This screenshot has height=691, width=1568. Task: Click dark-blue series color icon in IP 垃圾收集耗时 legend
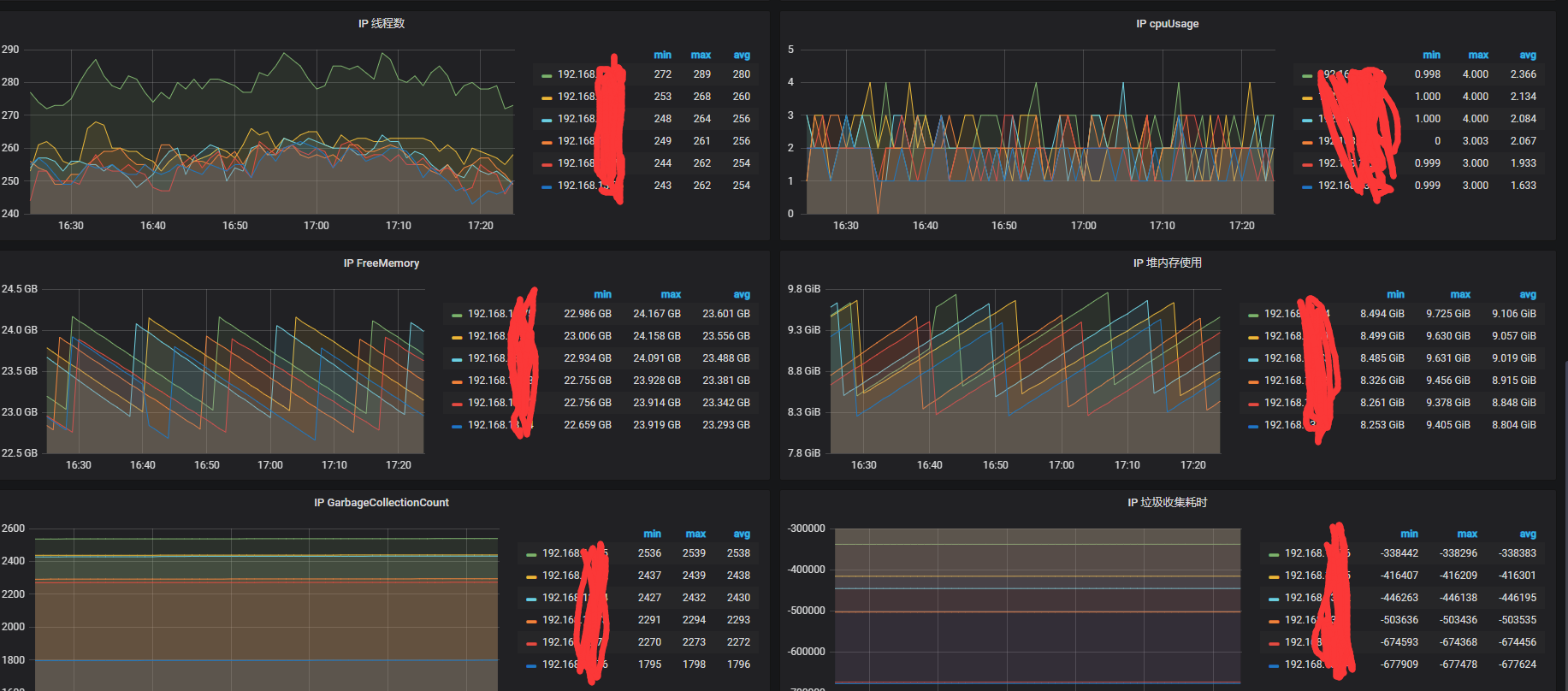(1274, 665)
